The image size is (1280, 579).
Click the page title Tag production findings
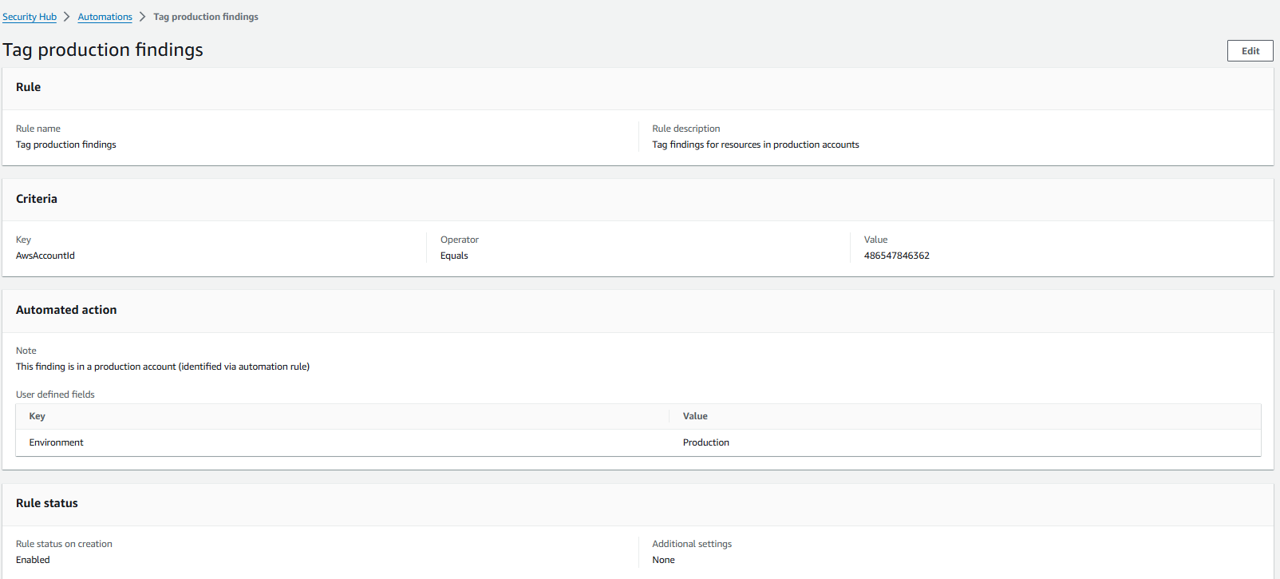click(103, 50)
